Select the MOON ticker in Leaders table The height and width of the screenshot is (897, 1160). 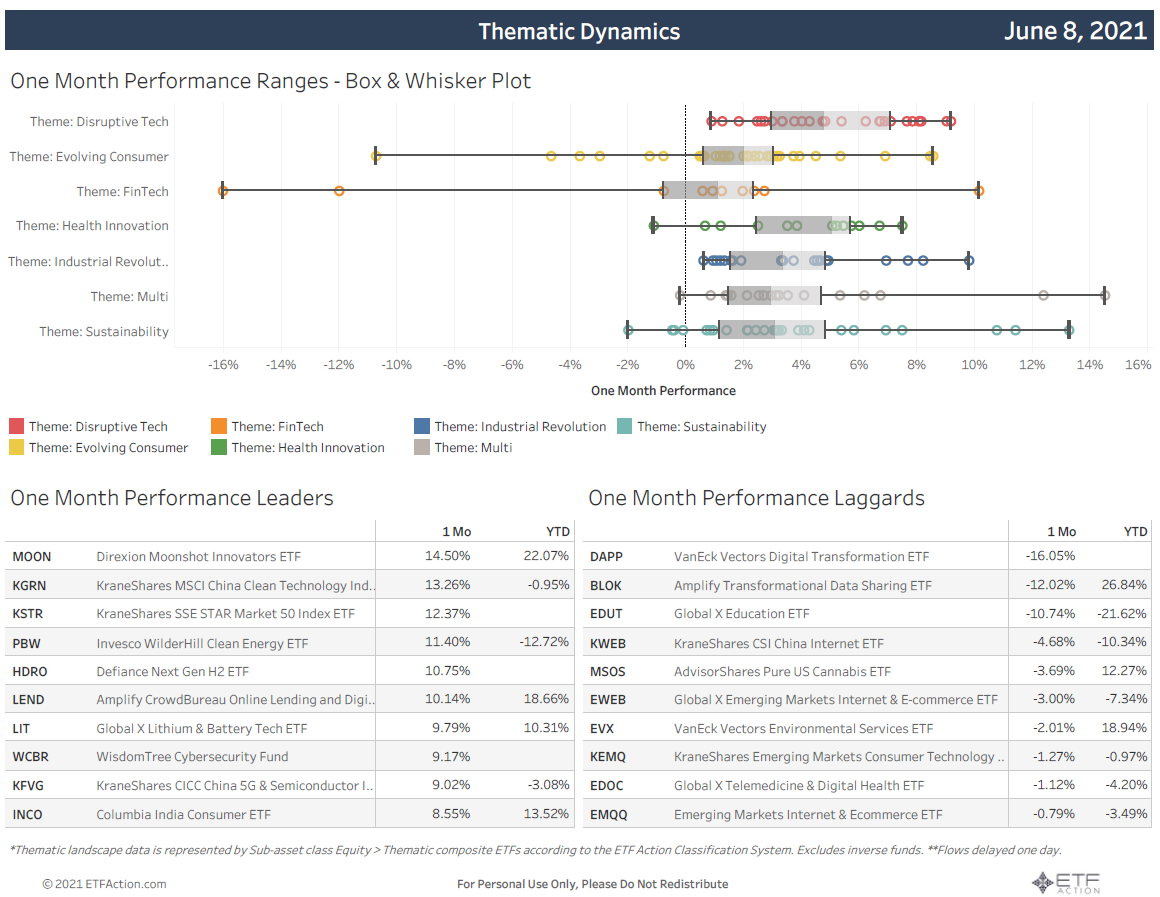32,557
